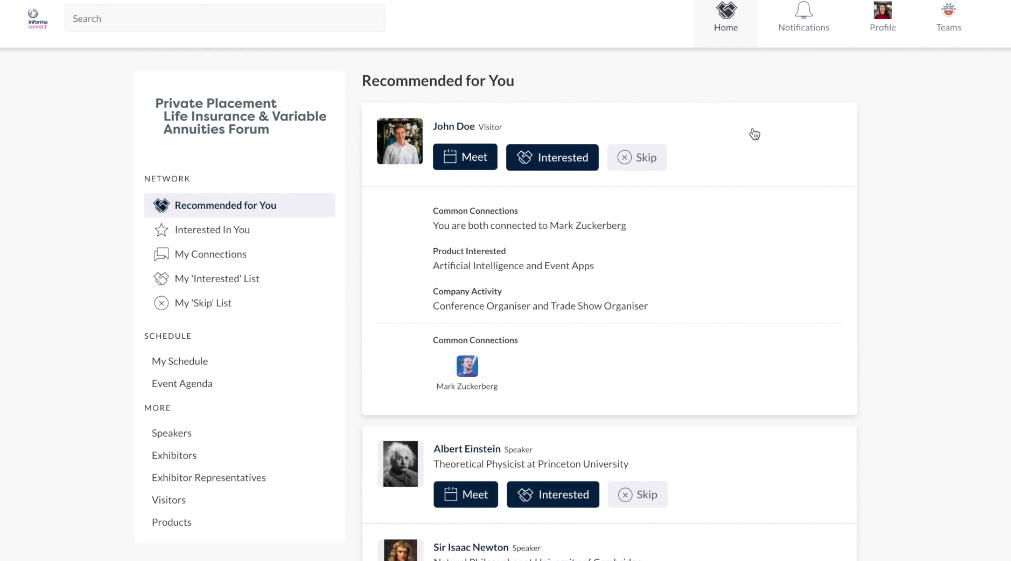Open Mark Zuckerberg common connection thumbnail
Viewport: 1011px width, 561px height.
(467, 366)
